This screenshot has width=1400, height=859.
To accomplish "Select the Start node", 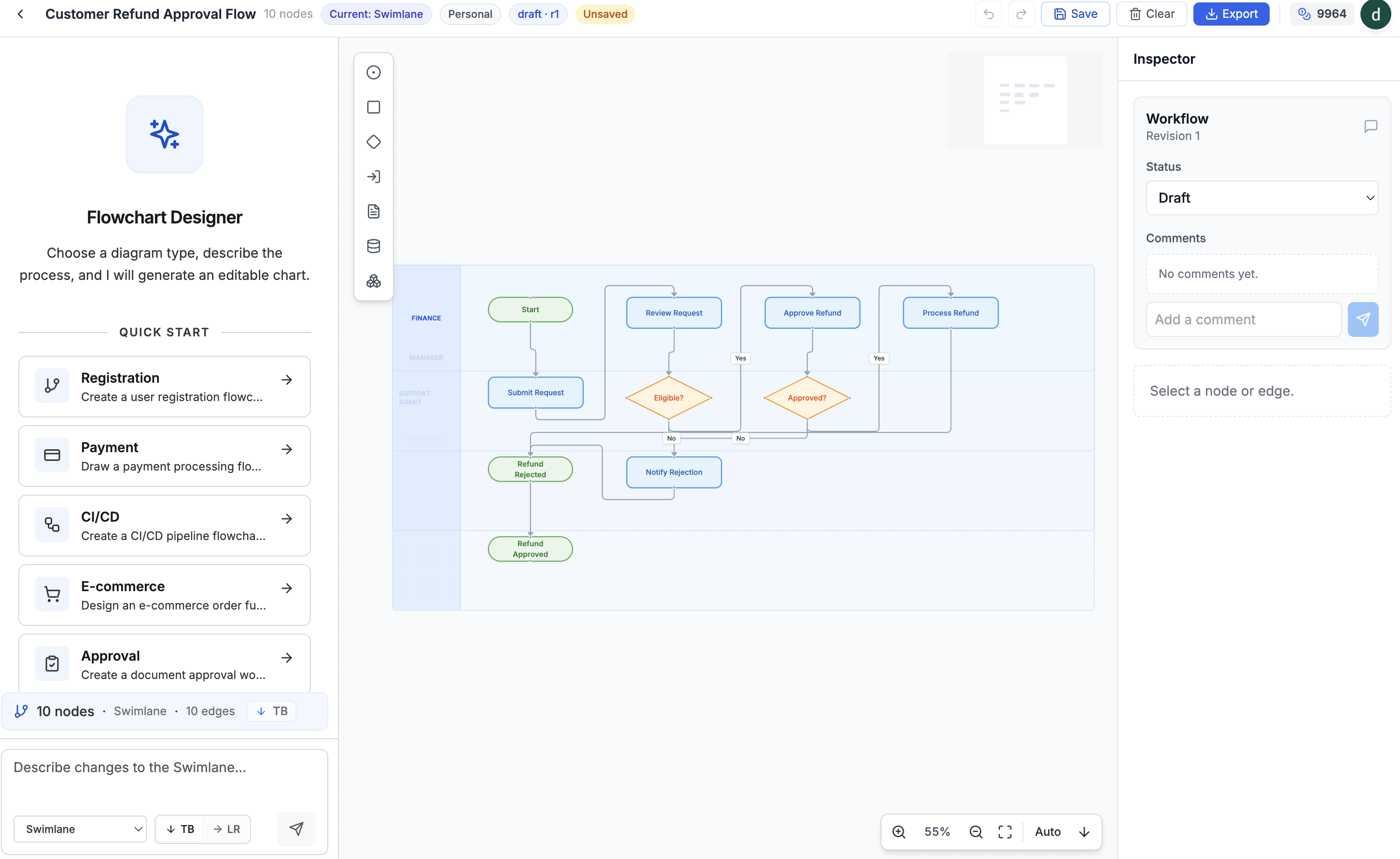I will (x=530, y=310).
